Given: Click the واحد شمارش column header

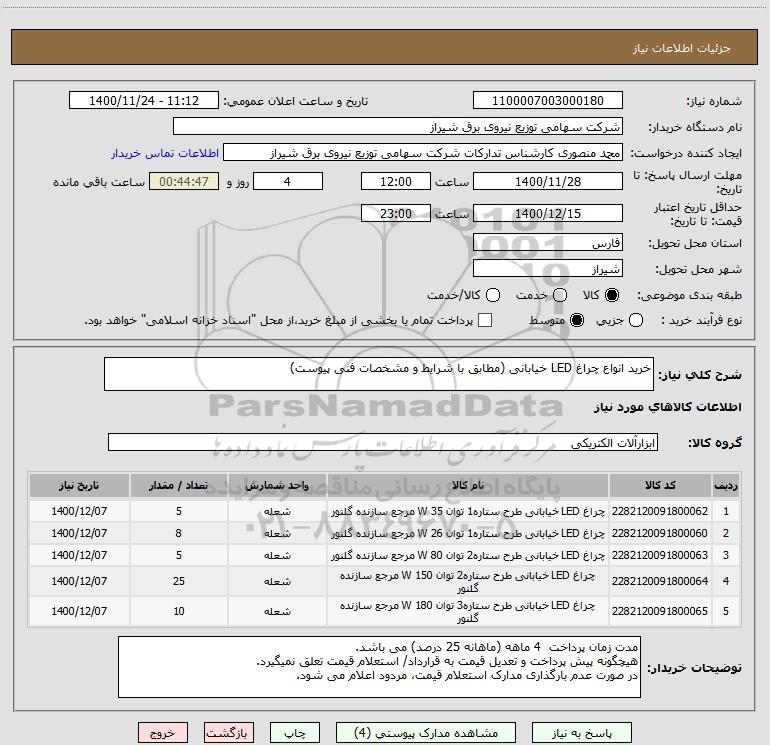Looking at the screenshot, I should click(277, 485).
